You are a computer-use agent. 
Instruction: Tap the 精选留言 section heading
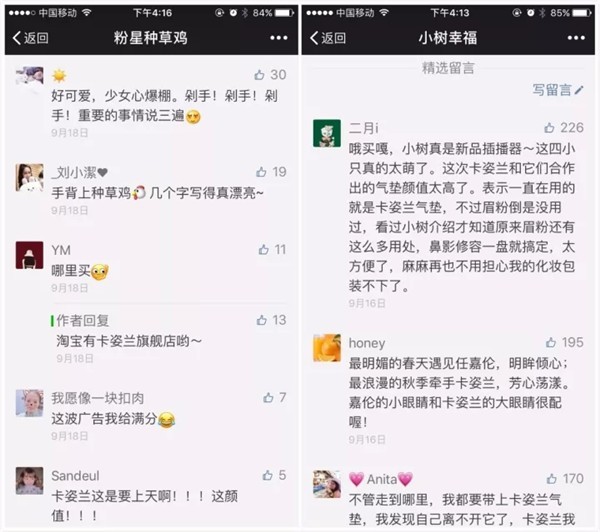448,68
